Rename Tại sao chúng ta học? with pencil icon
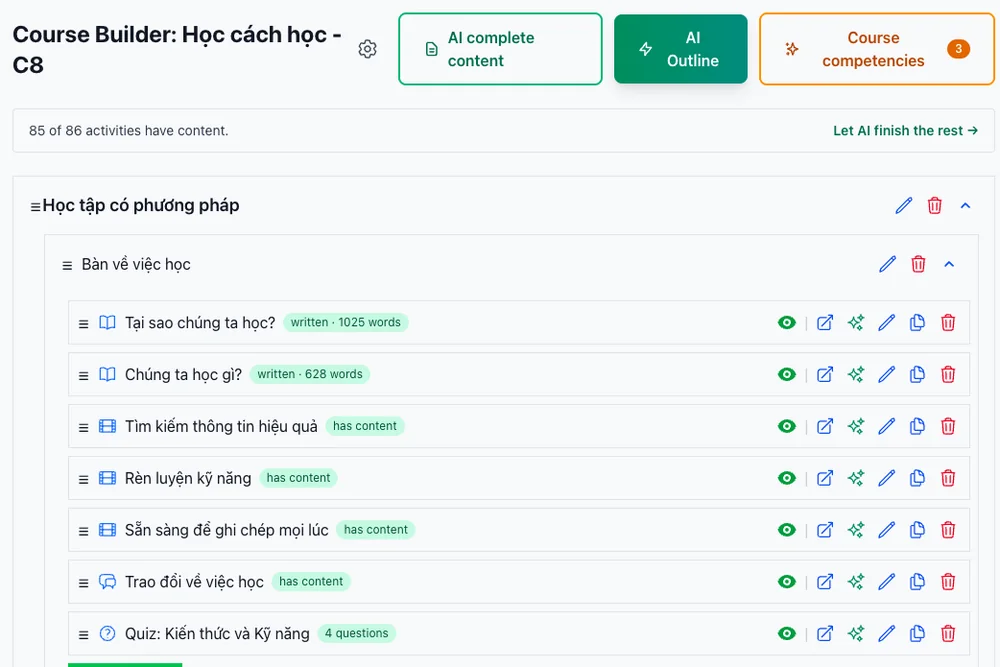Image resolution: width=1000 pixels, height=667 pixels. point(886,323)
